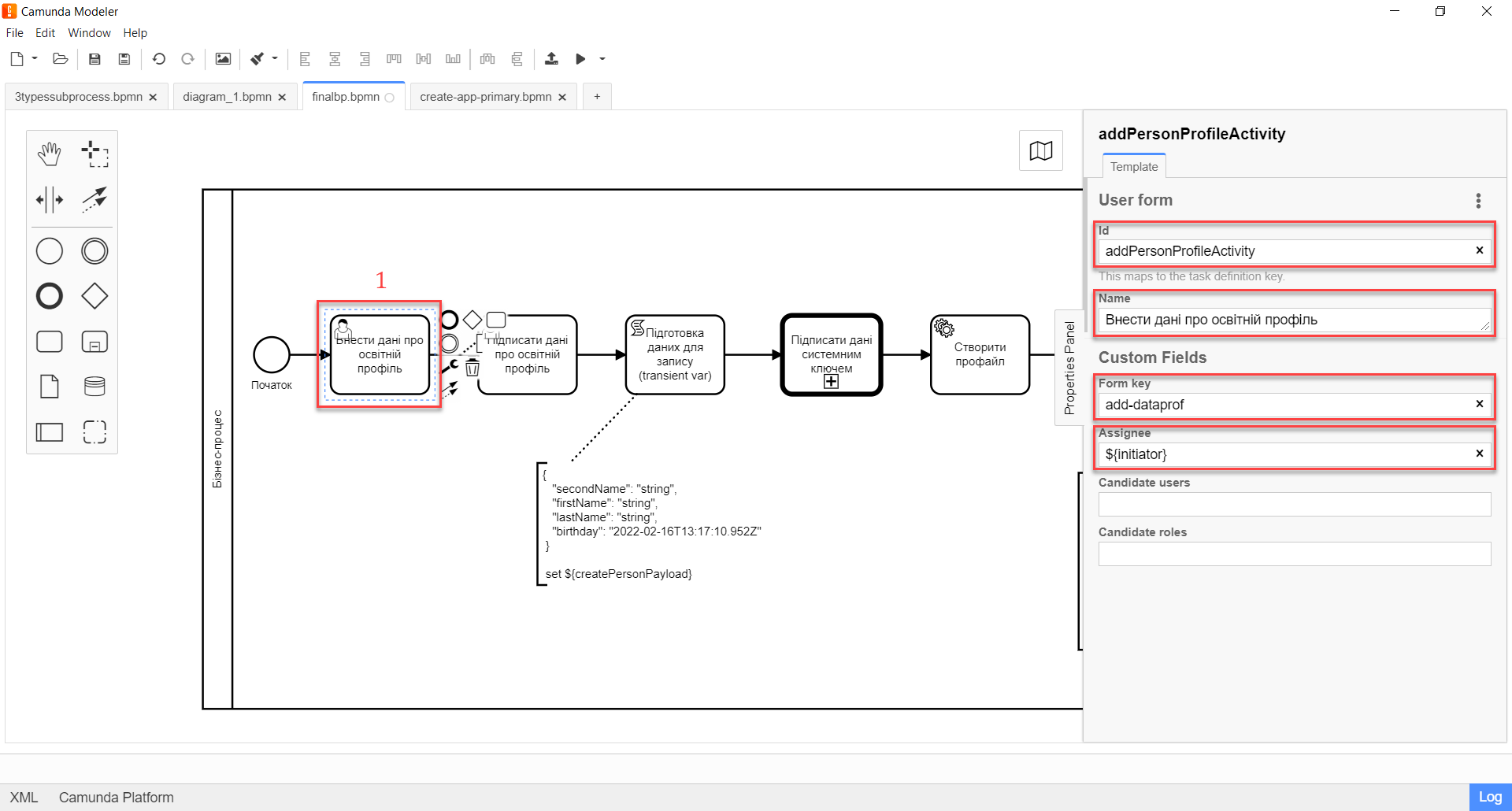Toggle the Log panel

click(x=1489, y=797)
